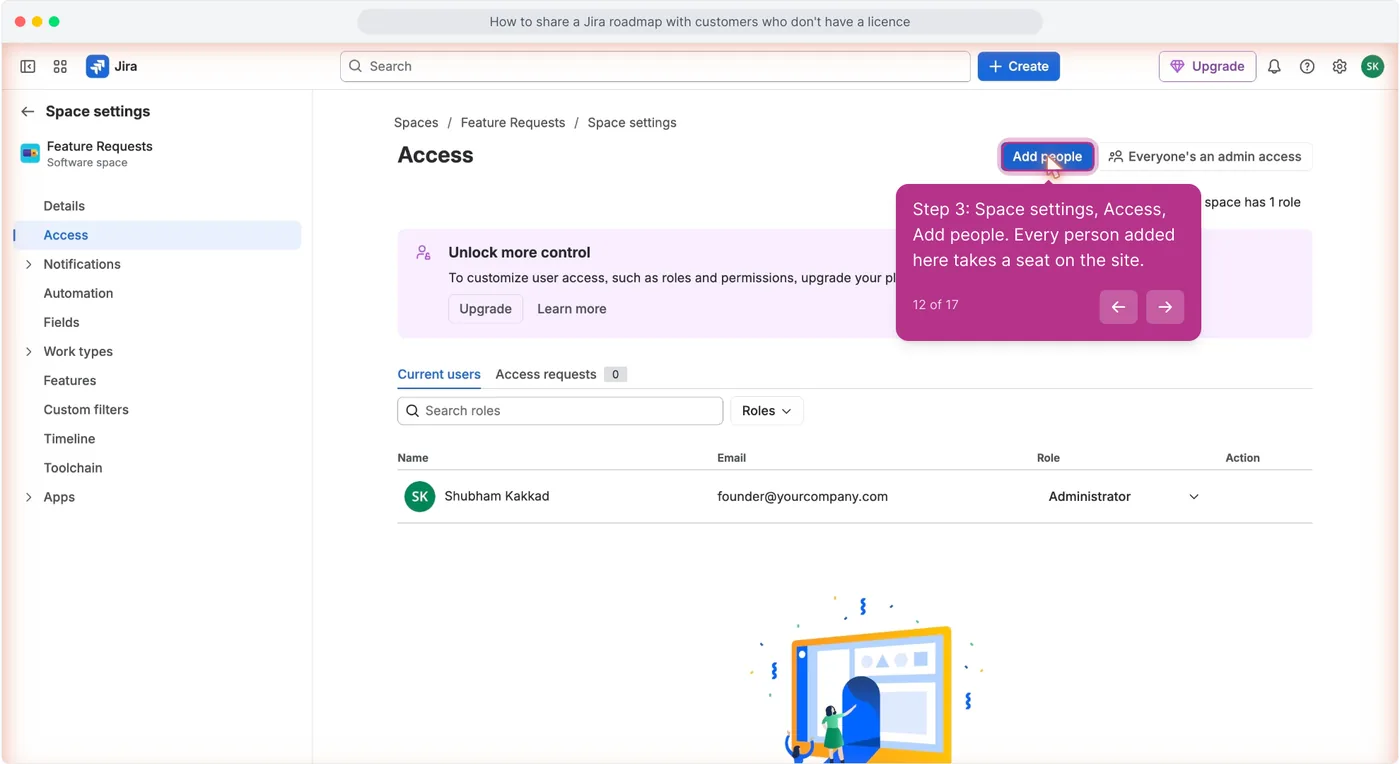1400x764 pixels.
Task: Go to the next tour step arrow
Action: (x=1165, y=307)
